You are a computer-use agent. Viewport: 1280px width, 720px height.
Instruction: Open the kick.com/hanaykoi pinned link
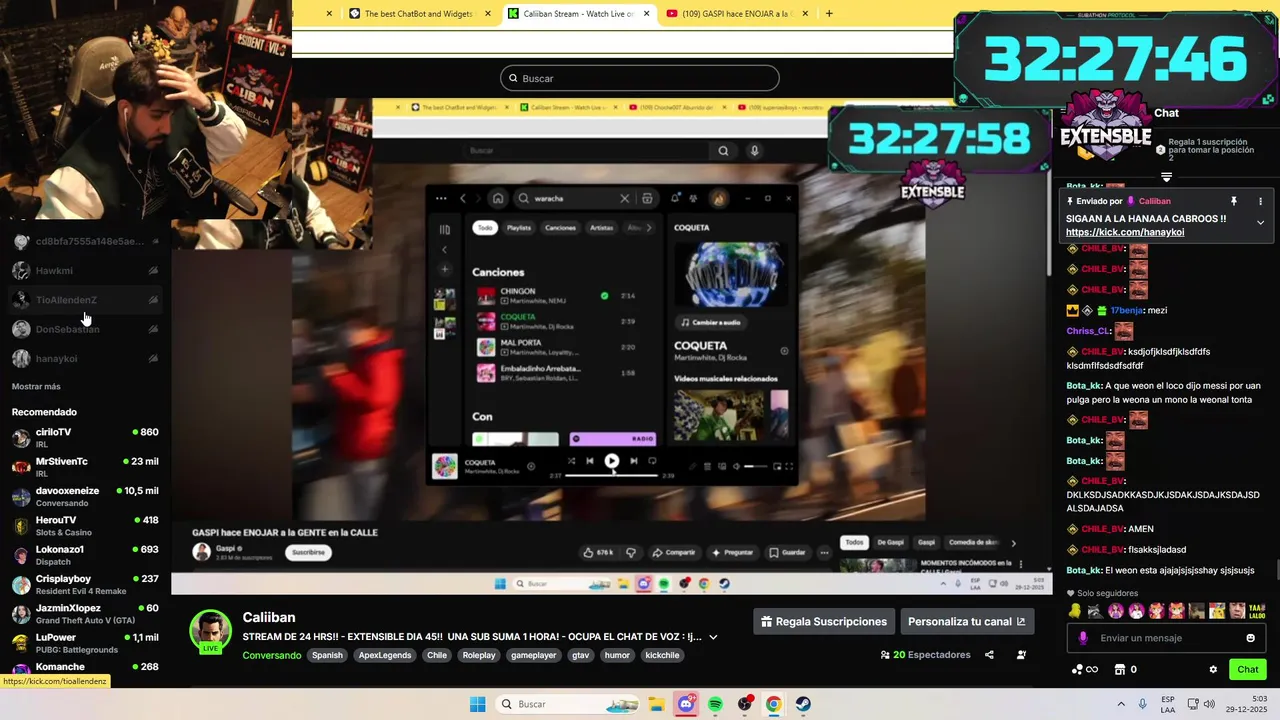click(1125, 233)
